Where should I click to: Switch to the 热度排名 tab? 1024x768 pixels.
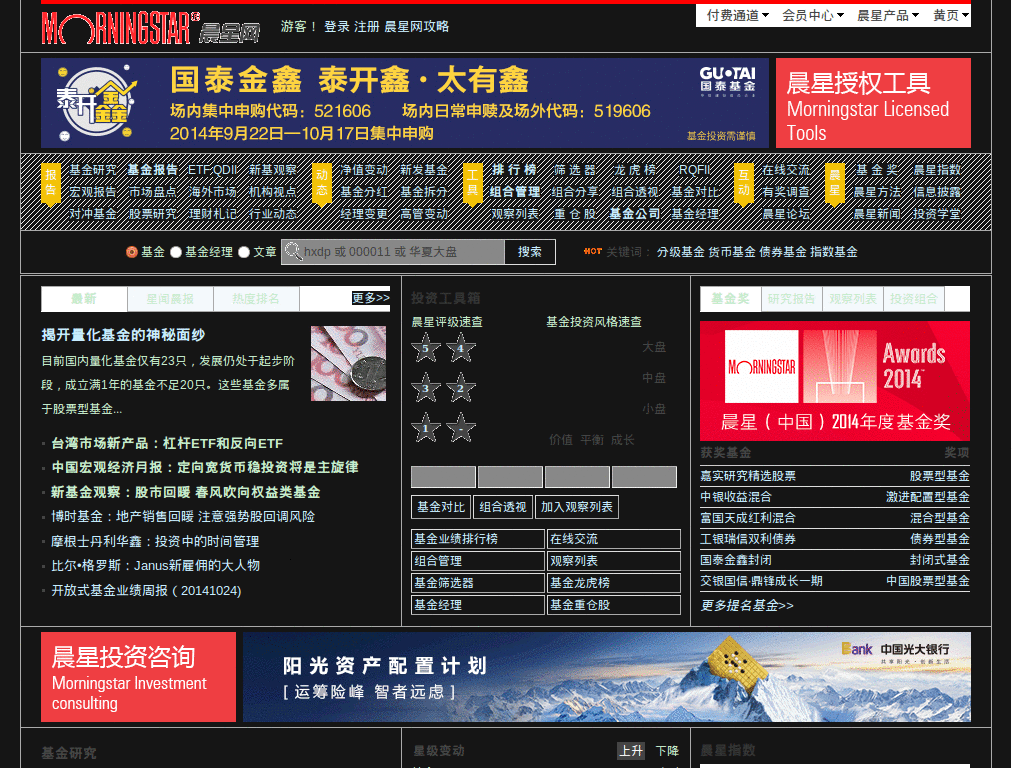click(x=256, y=299)
